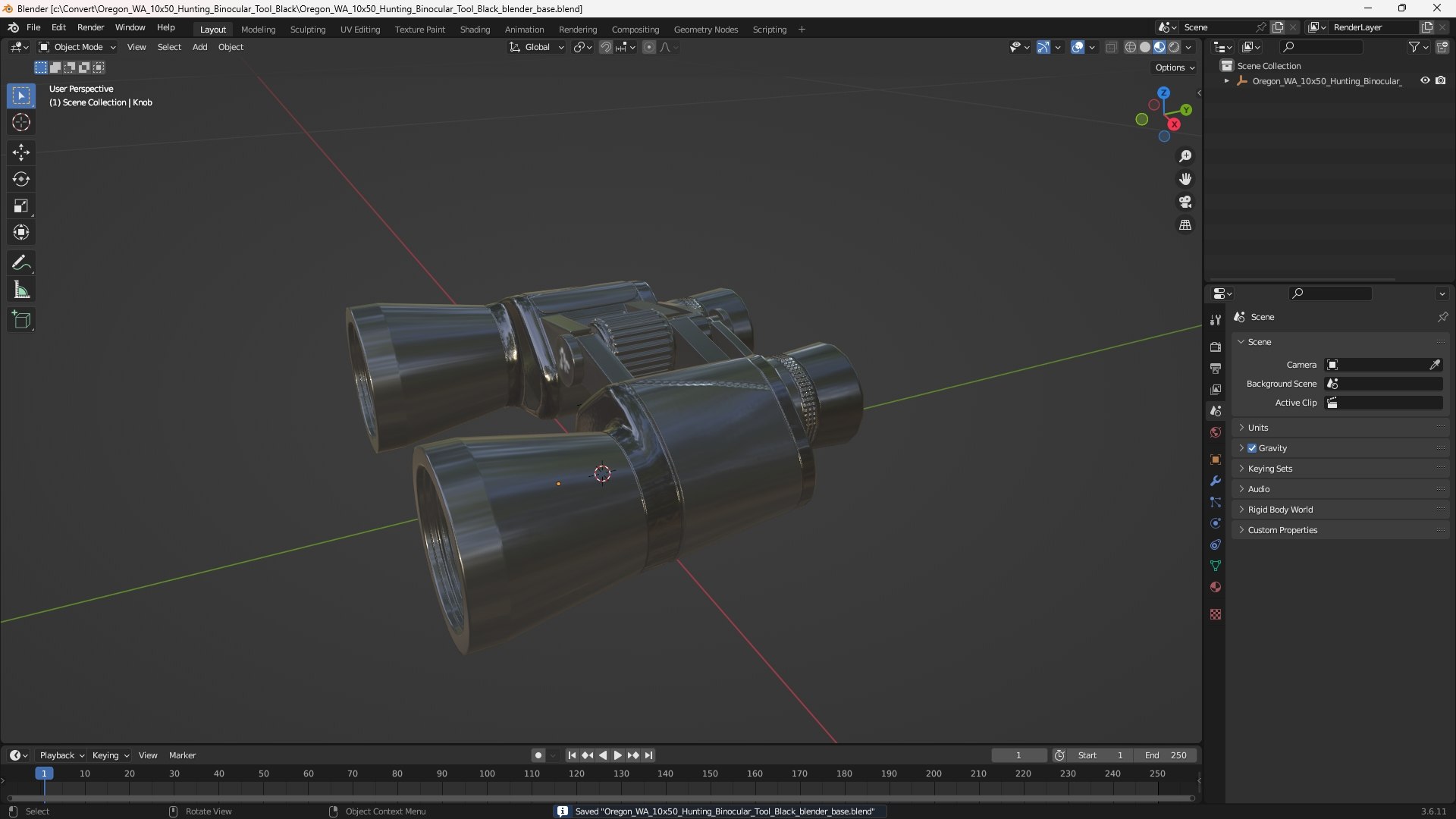Disable render for Oregon_WA binocular collection
The height and width of the screenshot is (819, 1456).
point(1440,80)
